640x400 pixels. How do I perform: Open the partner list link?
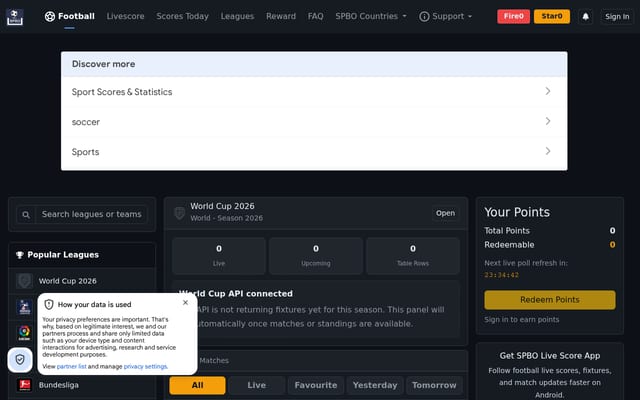[71, 367]
